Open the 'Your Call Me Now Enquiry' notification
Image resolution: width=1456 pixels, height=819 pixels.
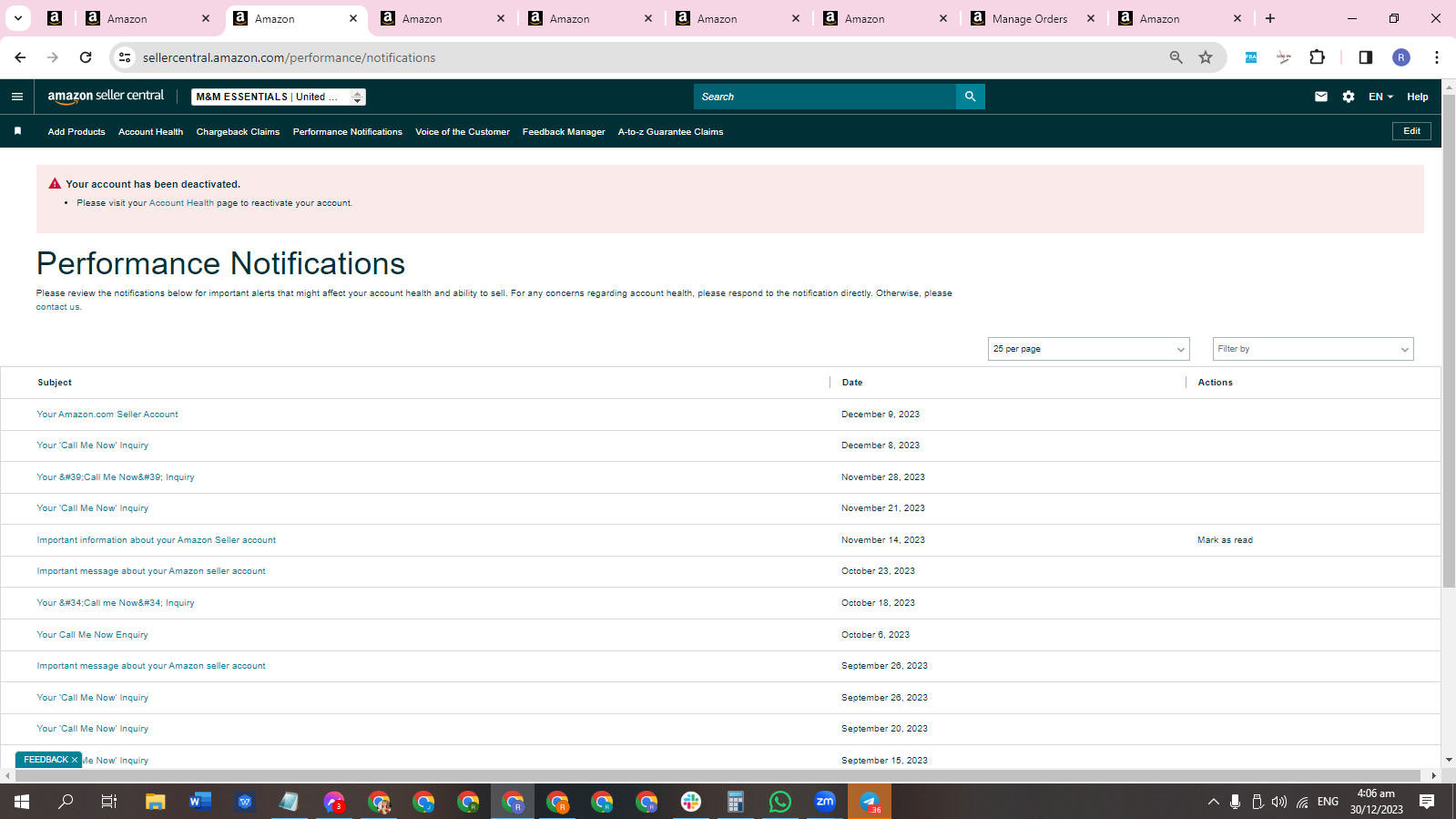(92, 635)
